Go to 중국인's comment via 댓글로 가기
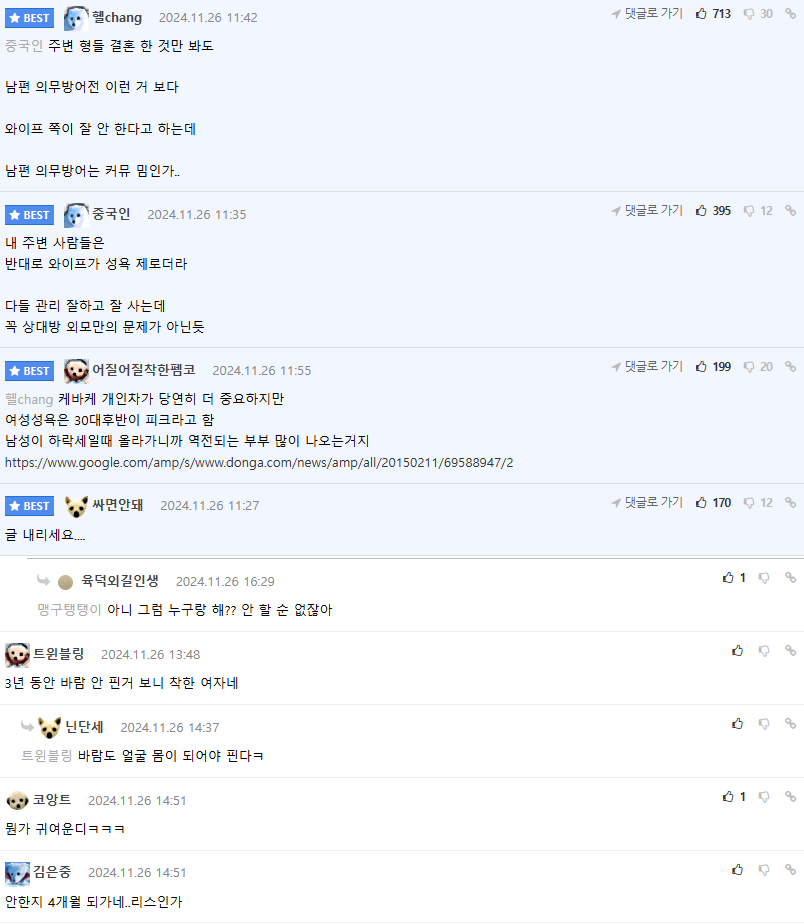 pyautogui.click(x=647, y=211)
